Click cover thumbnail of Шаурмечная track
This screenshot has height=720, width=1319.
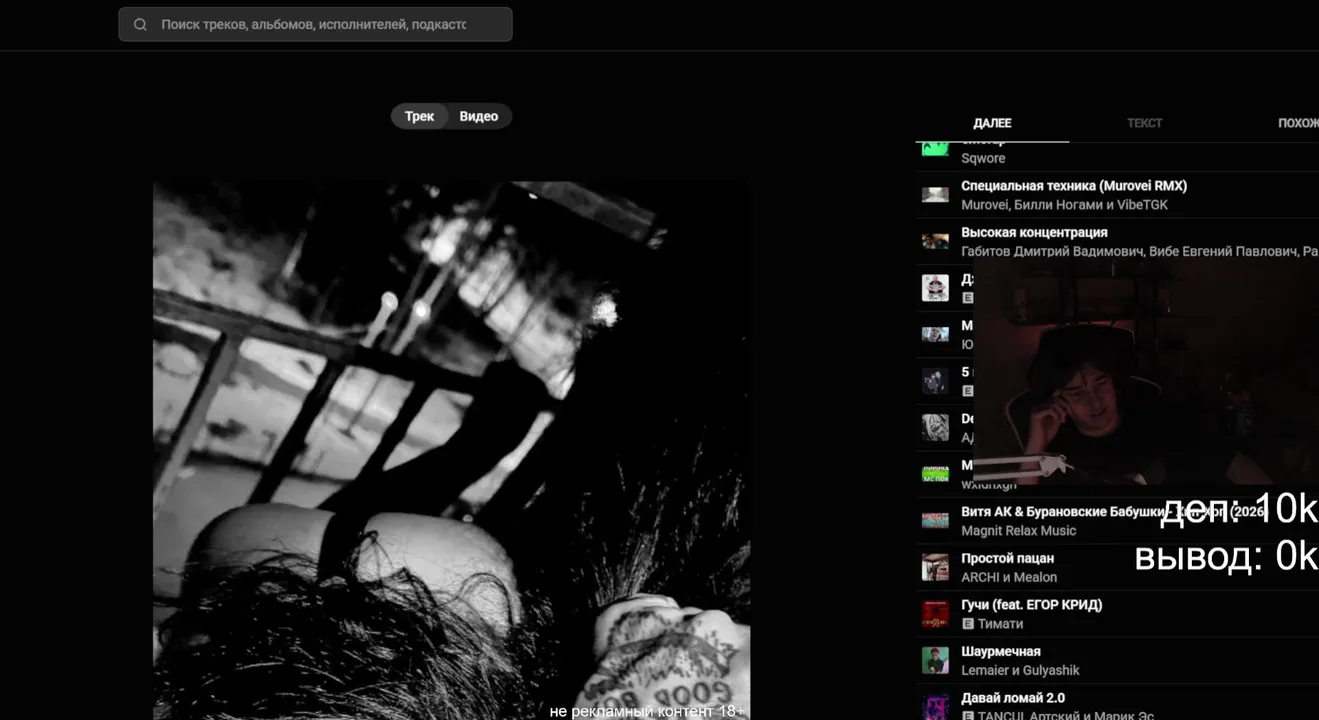[x=935, y=660]
